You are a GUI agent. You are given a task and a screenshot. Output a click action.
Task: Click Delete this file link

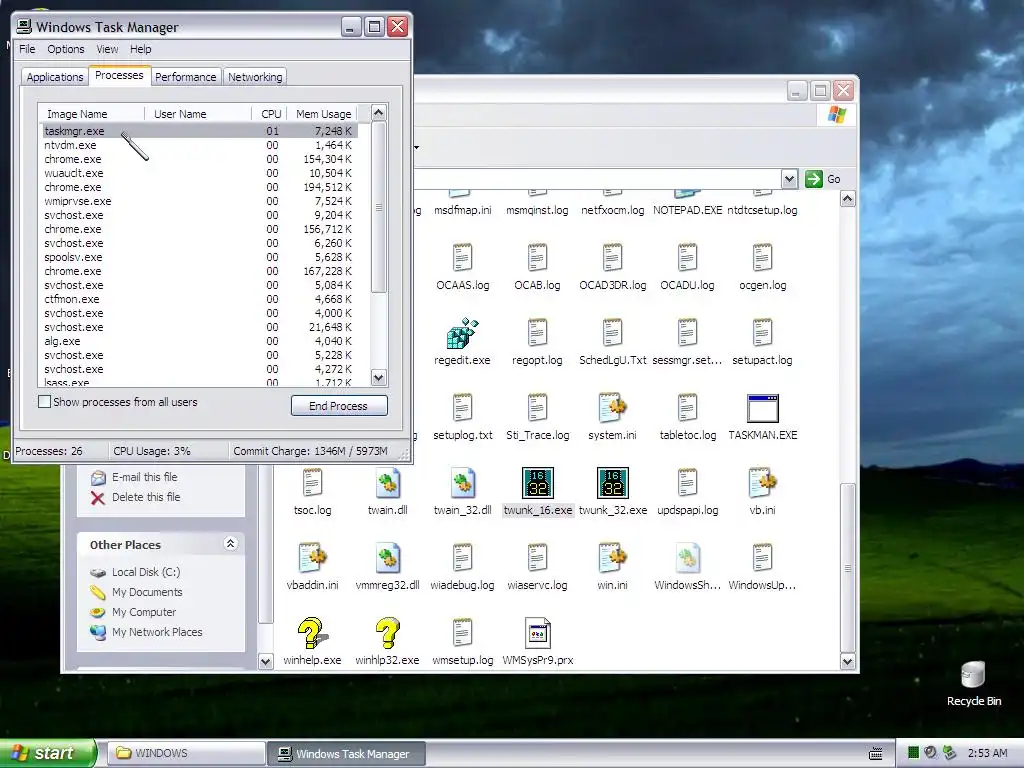(146, 497)
